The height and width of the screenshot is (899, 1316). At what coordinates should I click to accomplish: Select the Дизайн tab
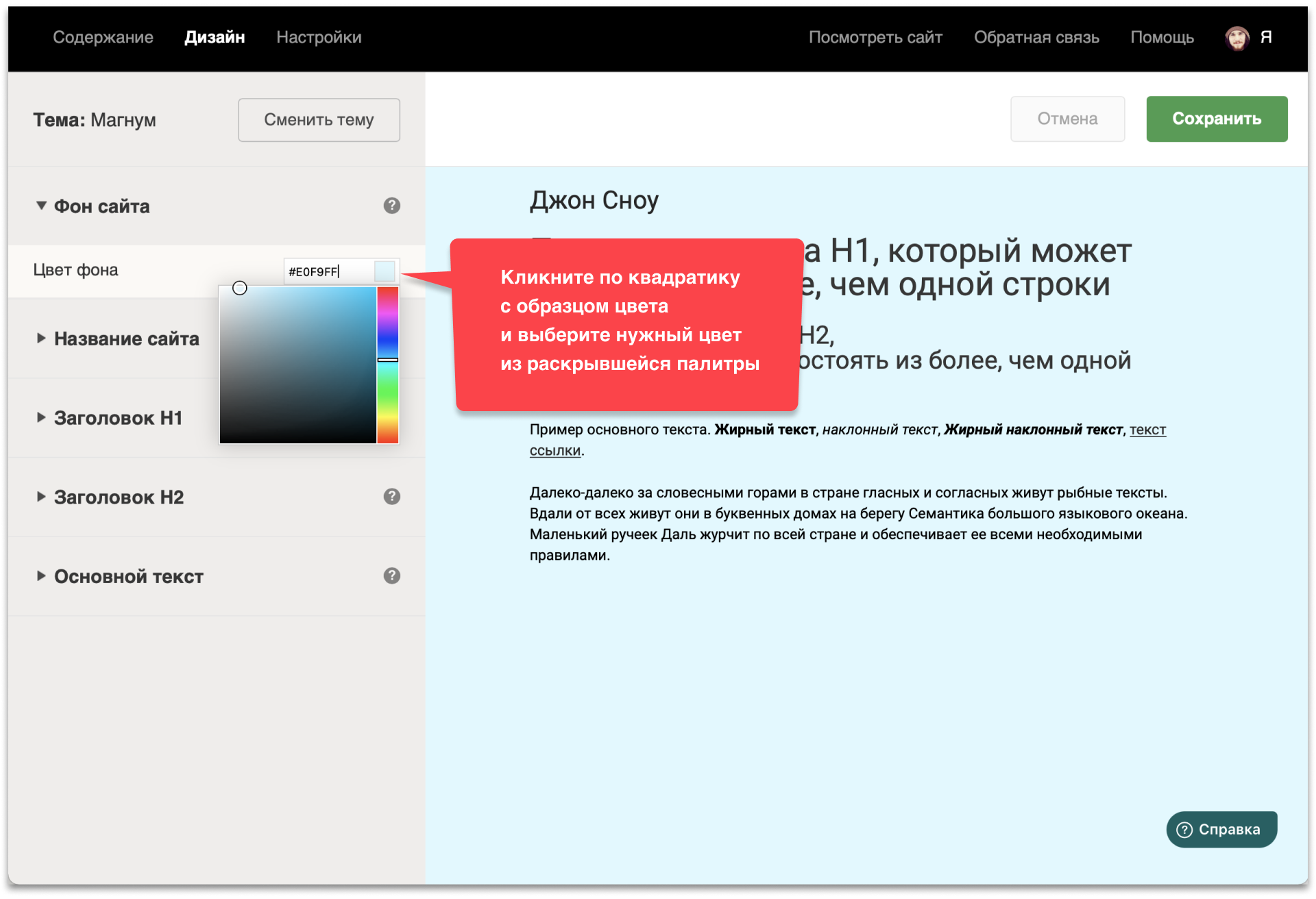(x=215, y=38)
